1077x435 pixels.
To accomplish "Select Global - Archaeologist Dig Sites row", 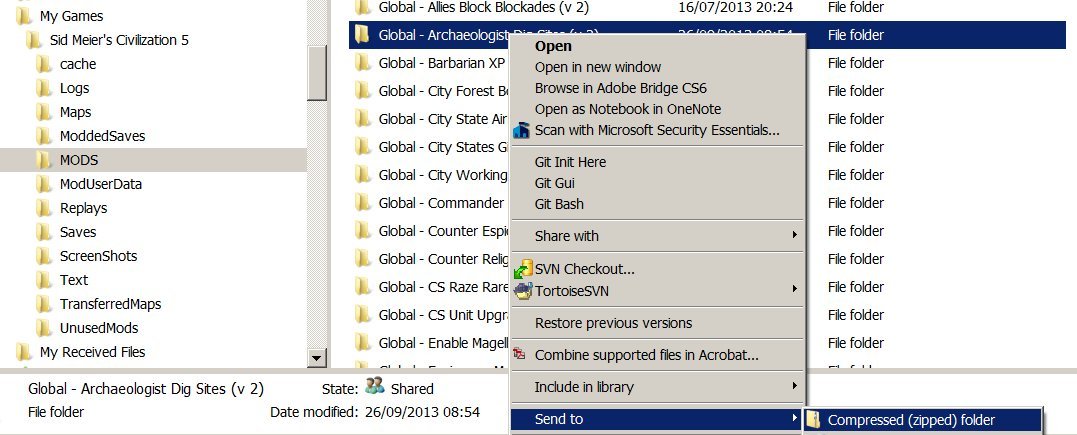I will [707, 35].
